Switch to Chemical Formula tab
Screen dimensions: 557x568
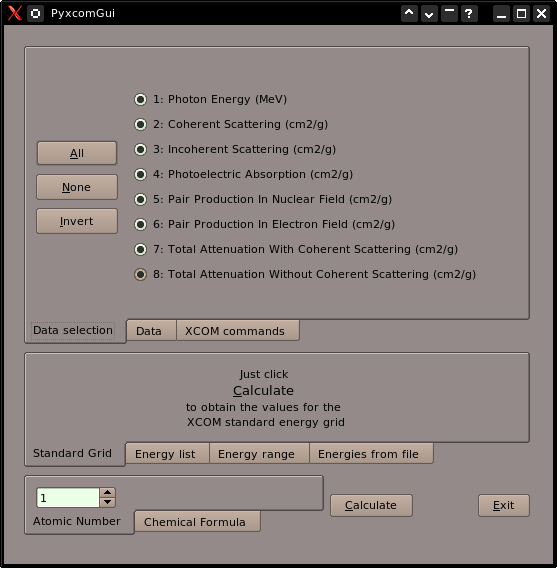pyautogui.click(x=195, y=522)
